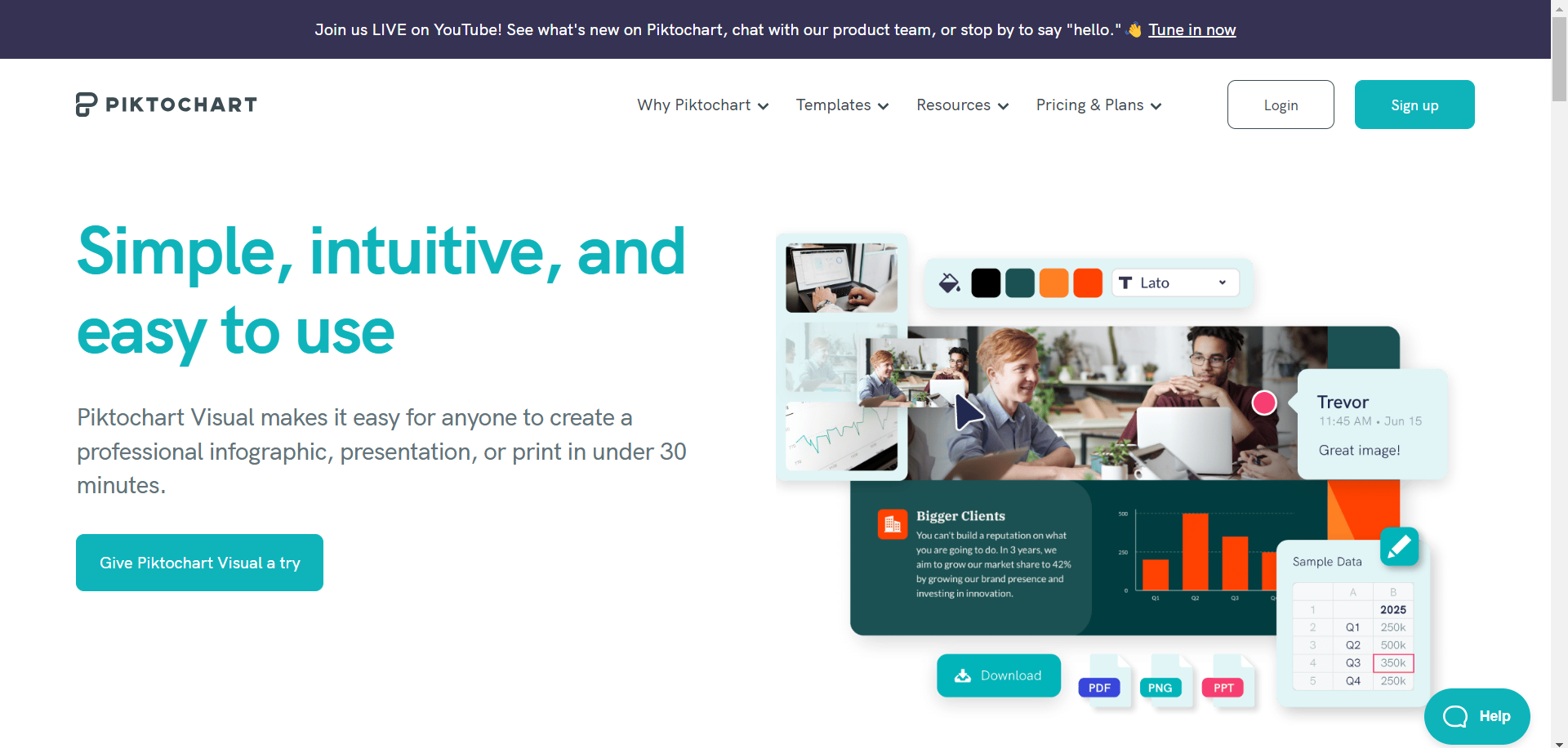Image resolution: width=1568 pixels, height=748 pixels.
Task: Select the black color swatch
Action: (986, 283)
